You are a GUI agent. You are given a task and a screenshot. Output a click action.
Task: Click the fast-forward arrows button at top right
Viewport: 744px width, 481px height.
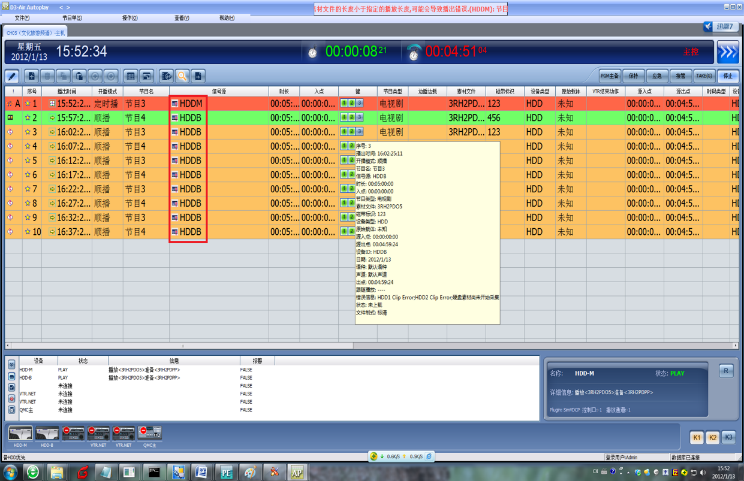727,52
